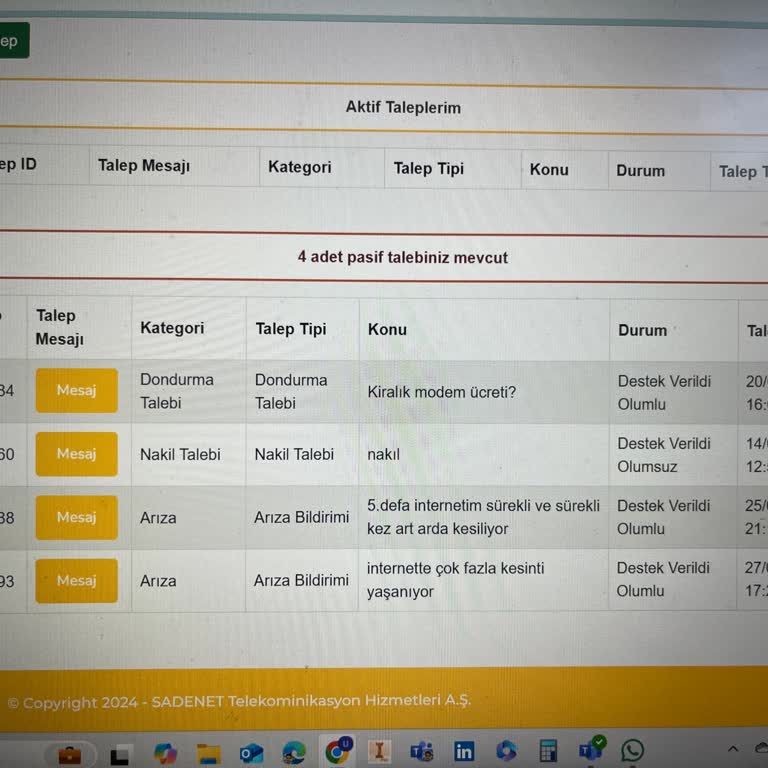Open WhatsApp from the taskbar

tap(633, 750)
